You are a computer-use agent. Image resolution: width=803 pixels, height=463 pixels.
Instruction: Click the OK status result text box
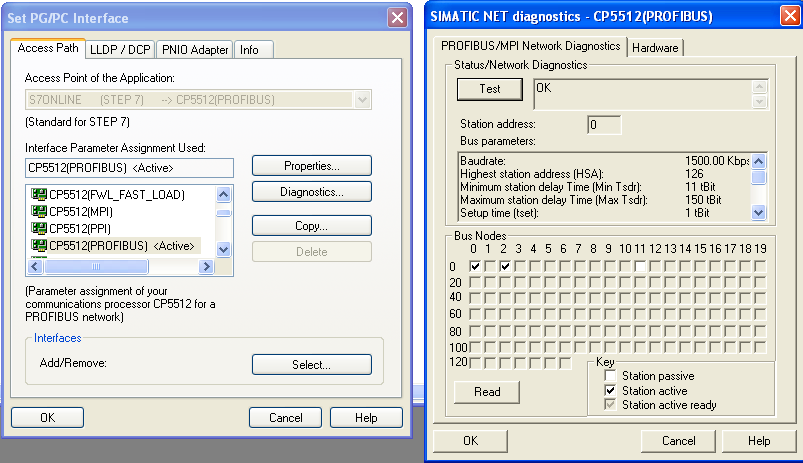pos(643,94)
